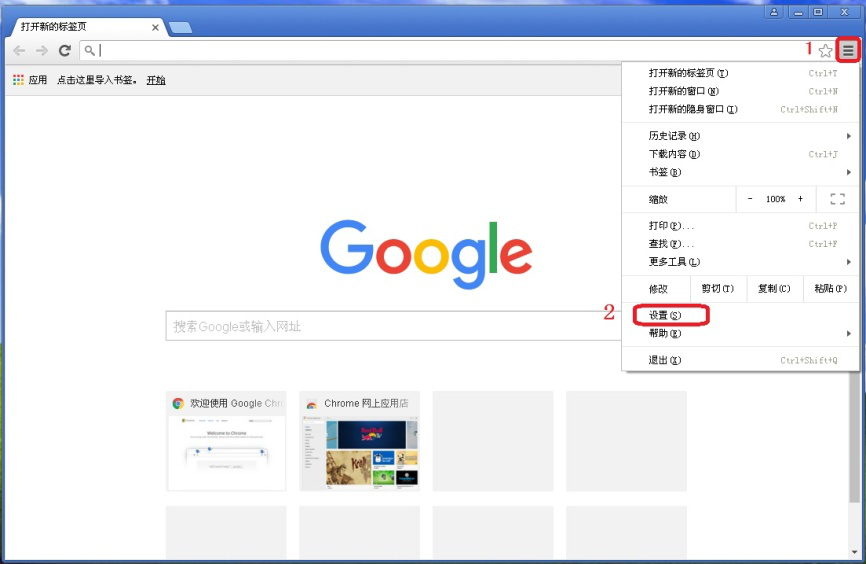The height and width of the screenshot is (564, 866).
Task: Select 退出 to quit Chrome
Action: 740,360
